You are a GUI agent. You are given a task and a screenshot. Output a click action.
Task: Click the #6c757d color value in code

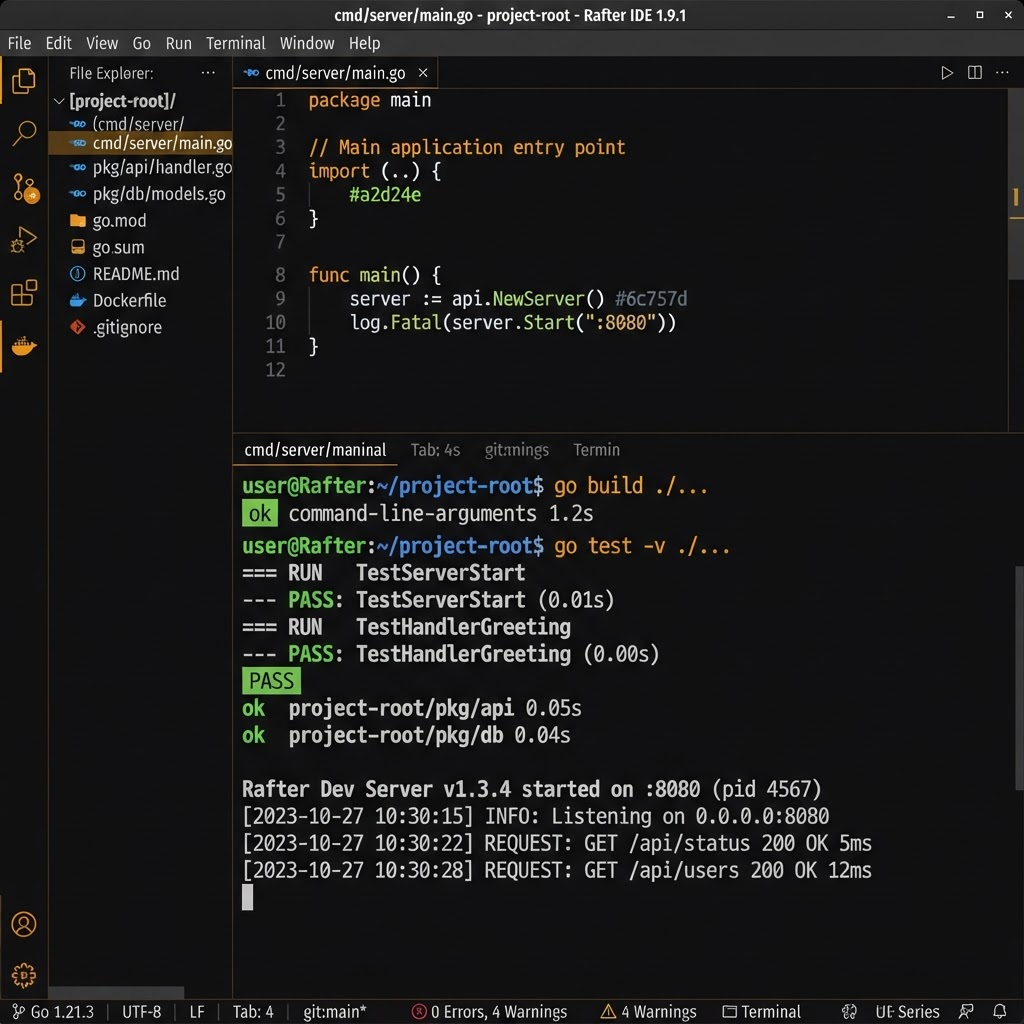[650, 299]
